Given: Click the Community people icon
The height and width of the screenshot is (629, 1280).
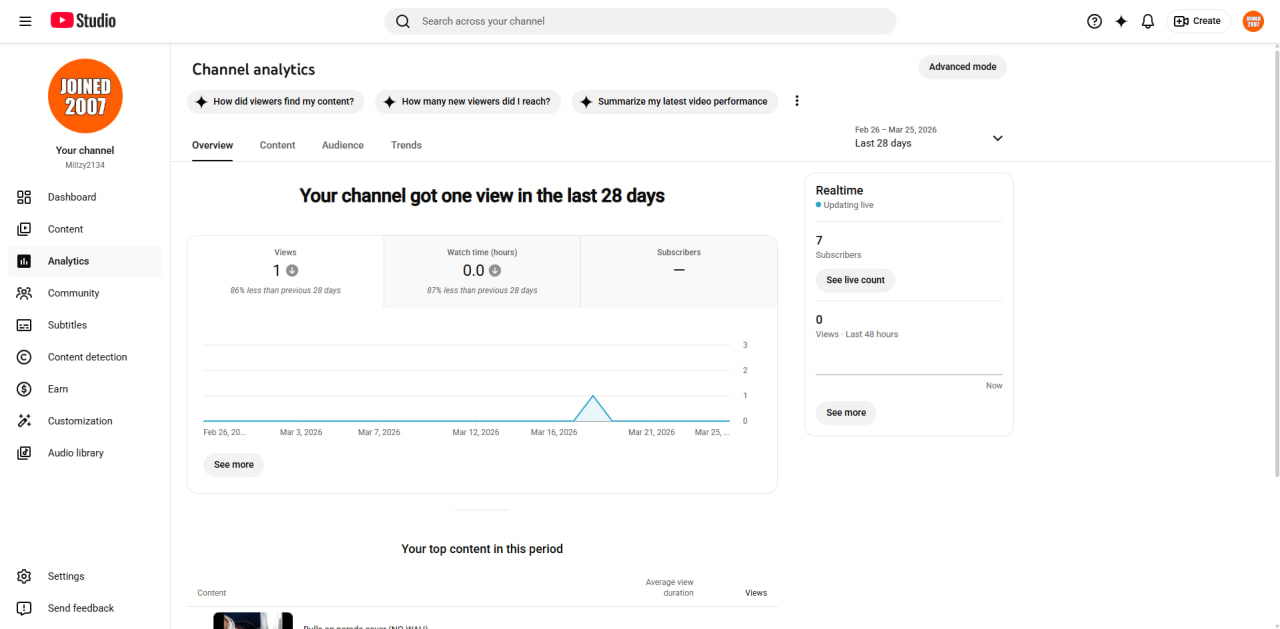Looking at the screenshot, I should tap(24, 293).
